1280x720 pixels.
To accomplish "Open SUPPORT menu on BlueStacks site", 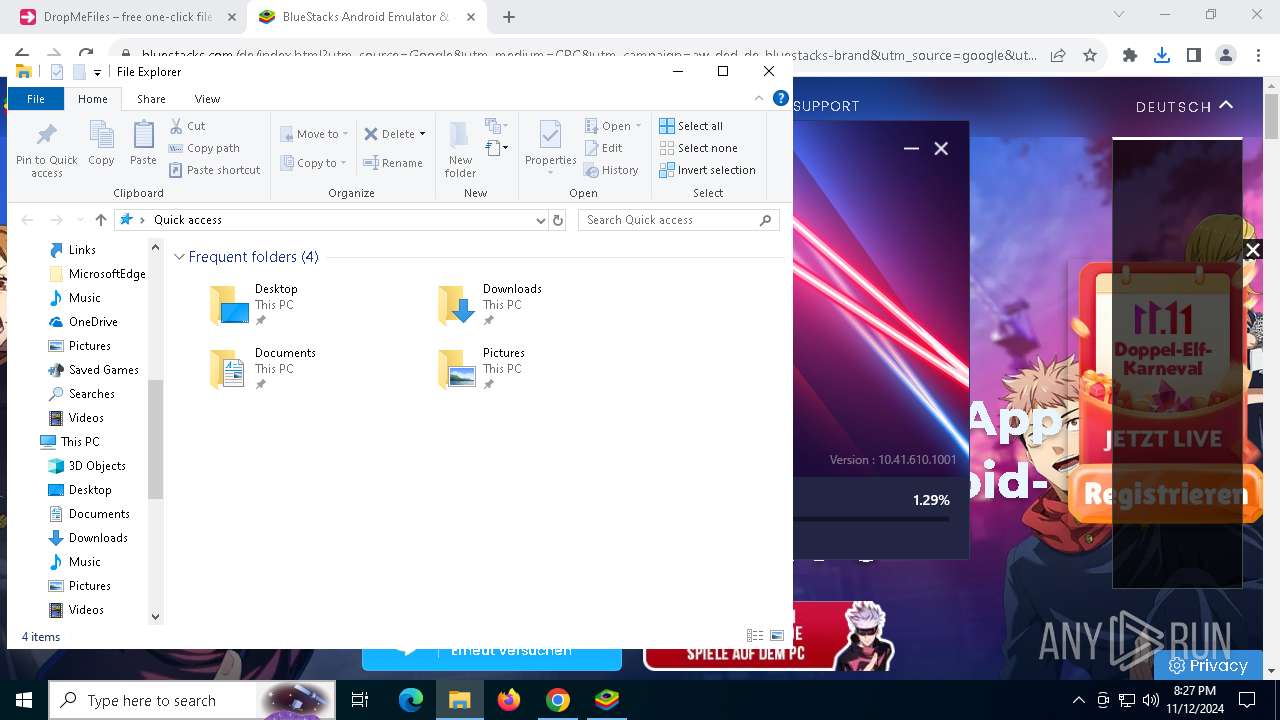I will coord(826,106).
